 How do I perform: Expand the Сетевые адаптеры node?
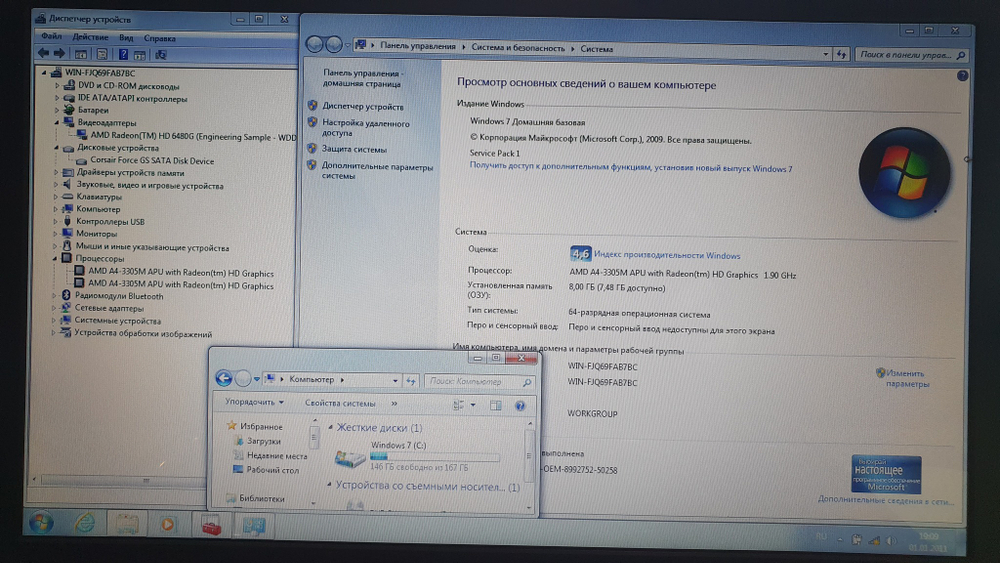[x=55, y=308]
